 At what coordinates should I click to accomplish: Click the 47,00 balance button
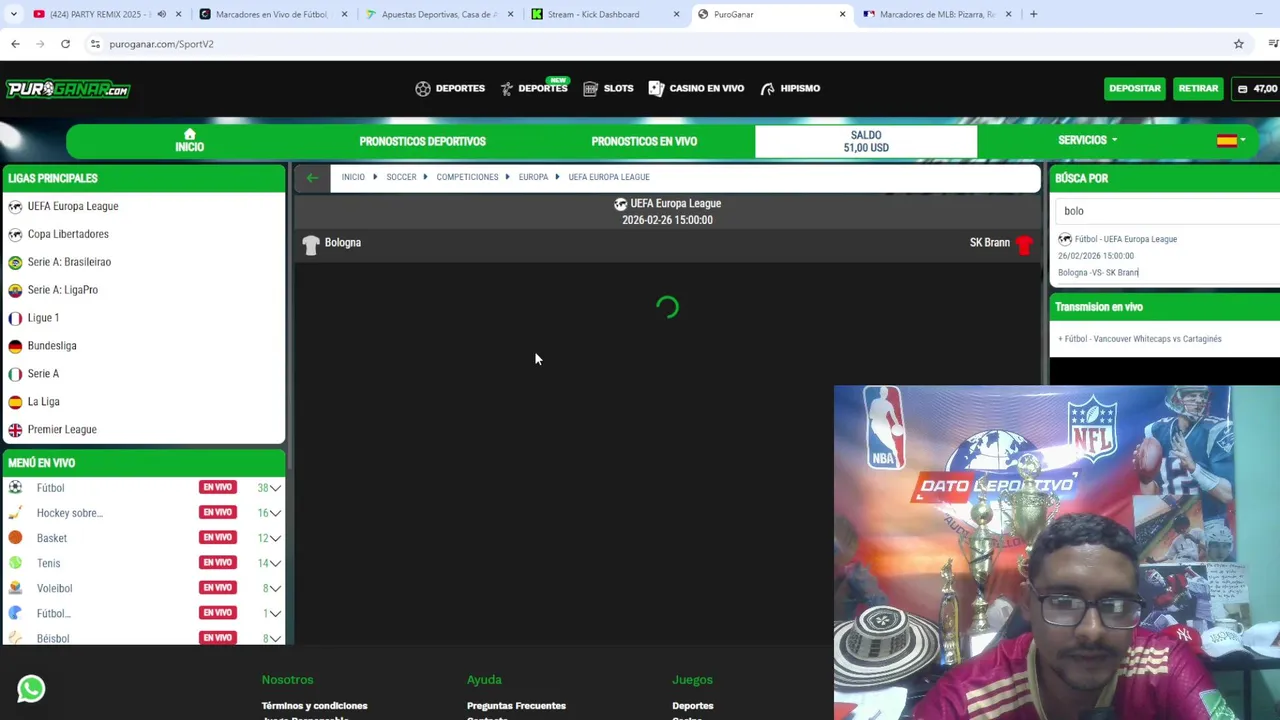1256,88
